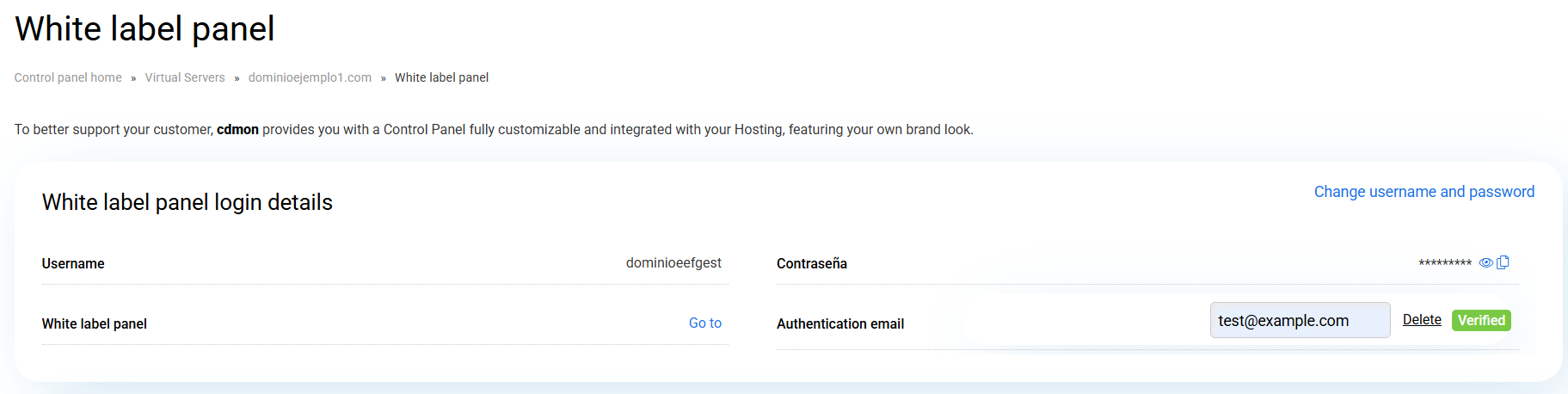Click the White label panel row label
Screen dimensions: 1568x394
click(x=95, y=324)
